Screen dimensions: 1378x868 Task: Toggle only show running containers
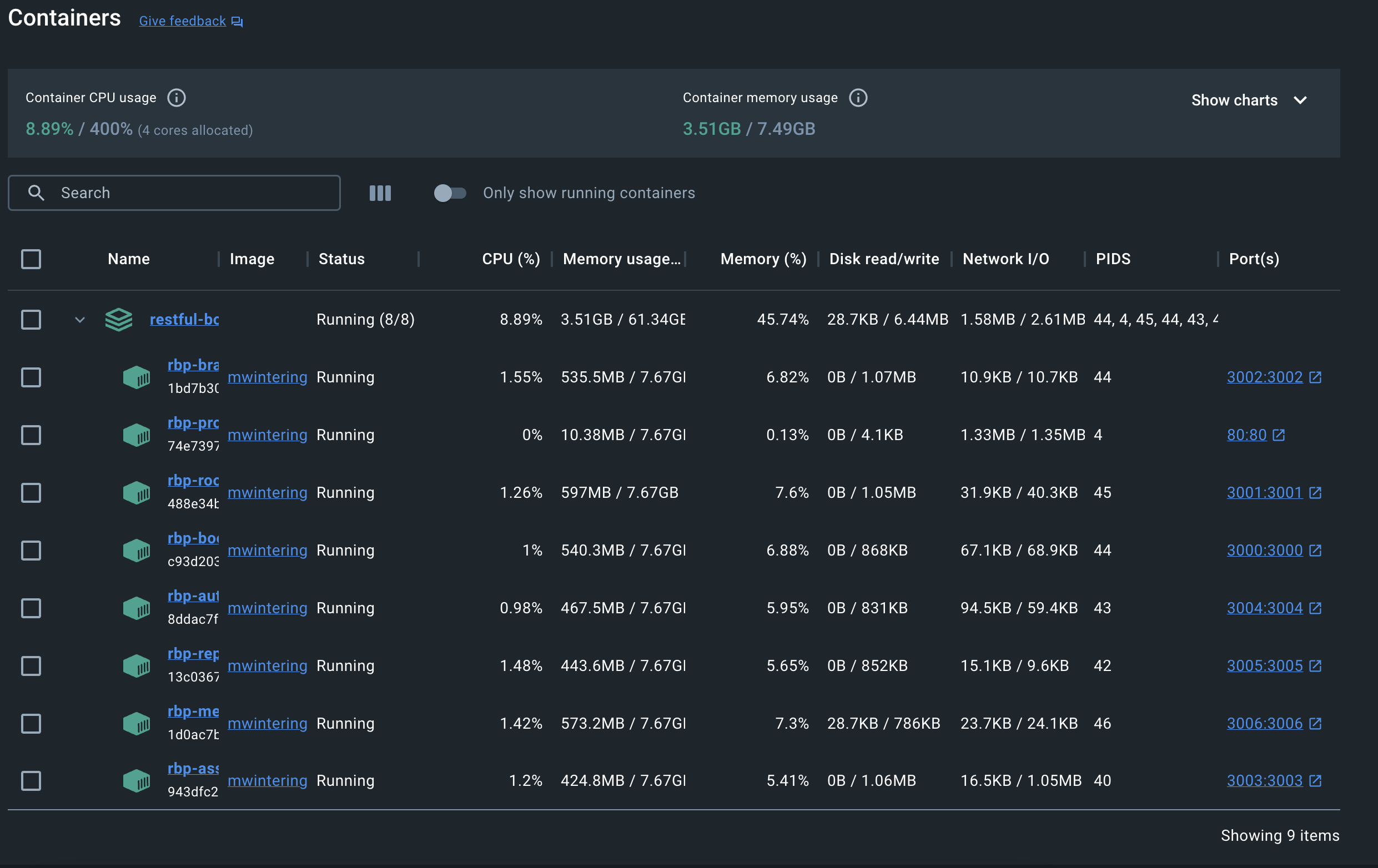(450, 193)
